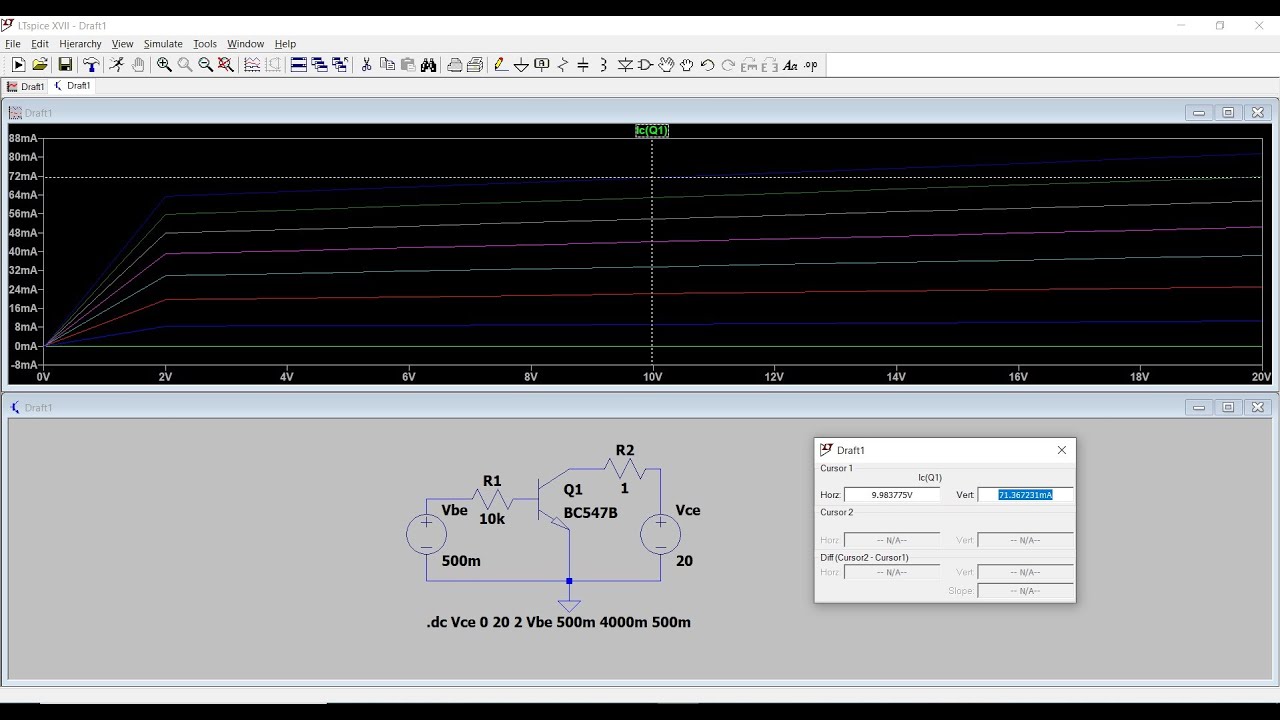Close the Draft1 cursor dialog
The image size is (1280, 720).
point(1062,450)
